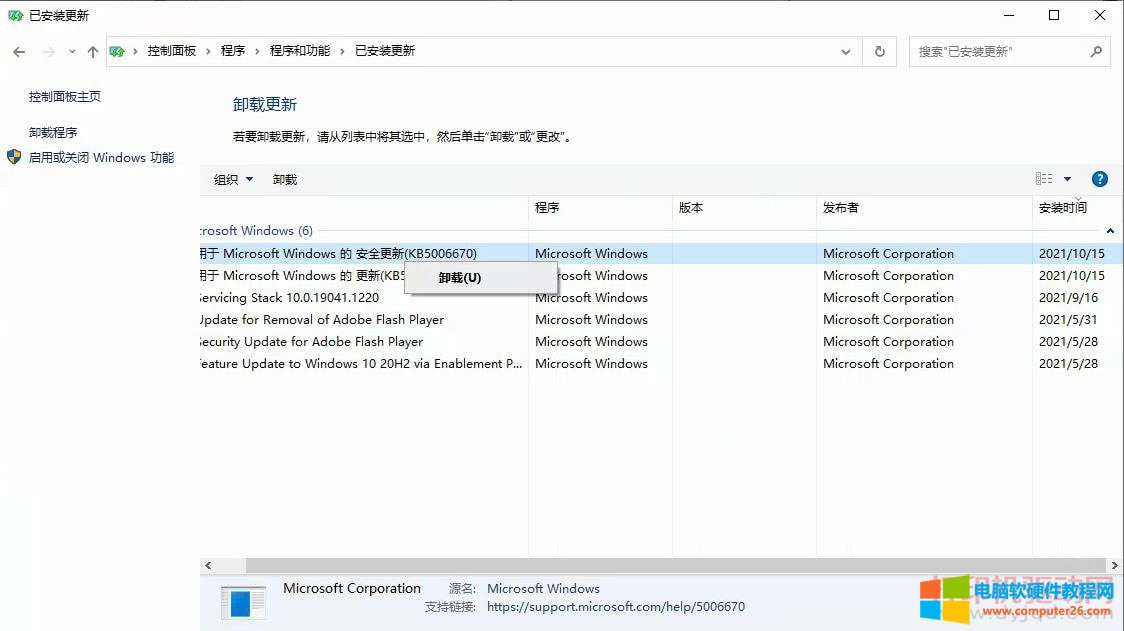Click 已安装更新 breadcrumb

tap(385, 51)
